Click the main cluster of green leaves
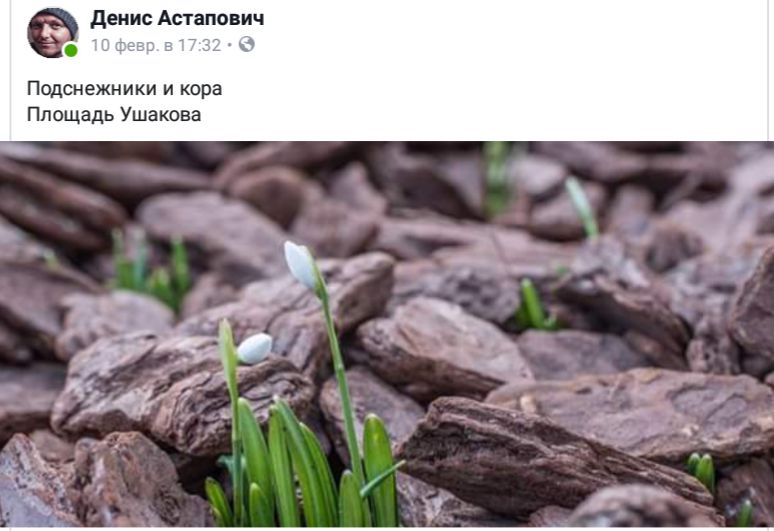 click(301, 464)
